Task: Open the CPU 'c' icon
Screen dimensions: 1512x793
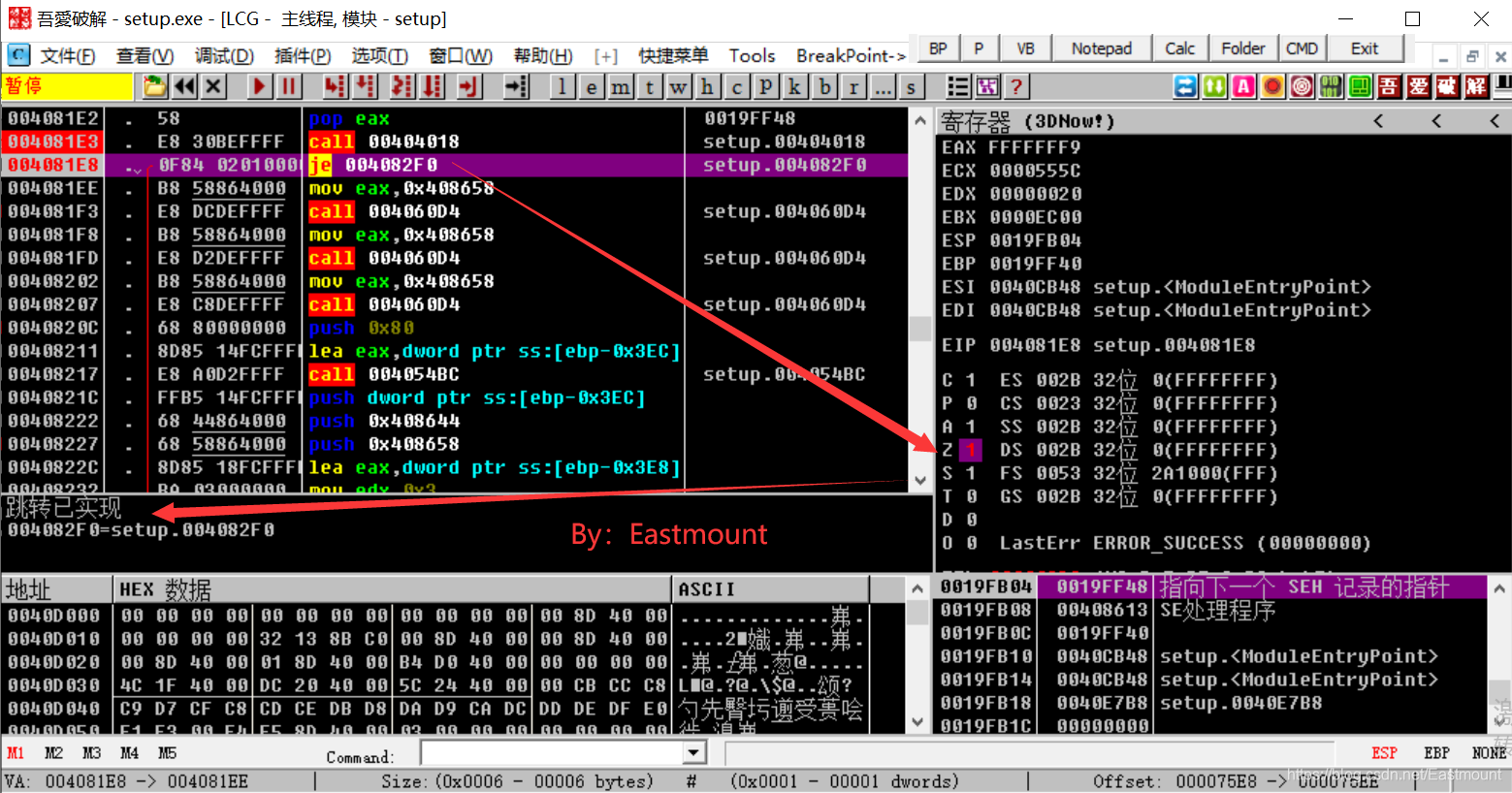Action: [737, 86]
